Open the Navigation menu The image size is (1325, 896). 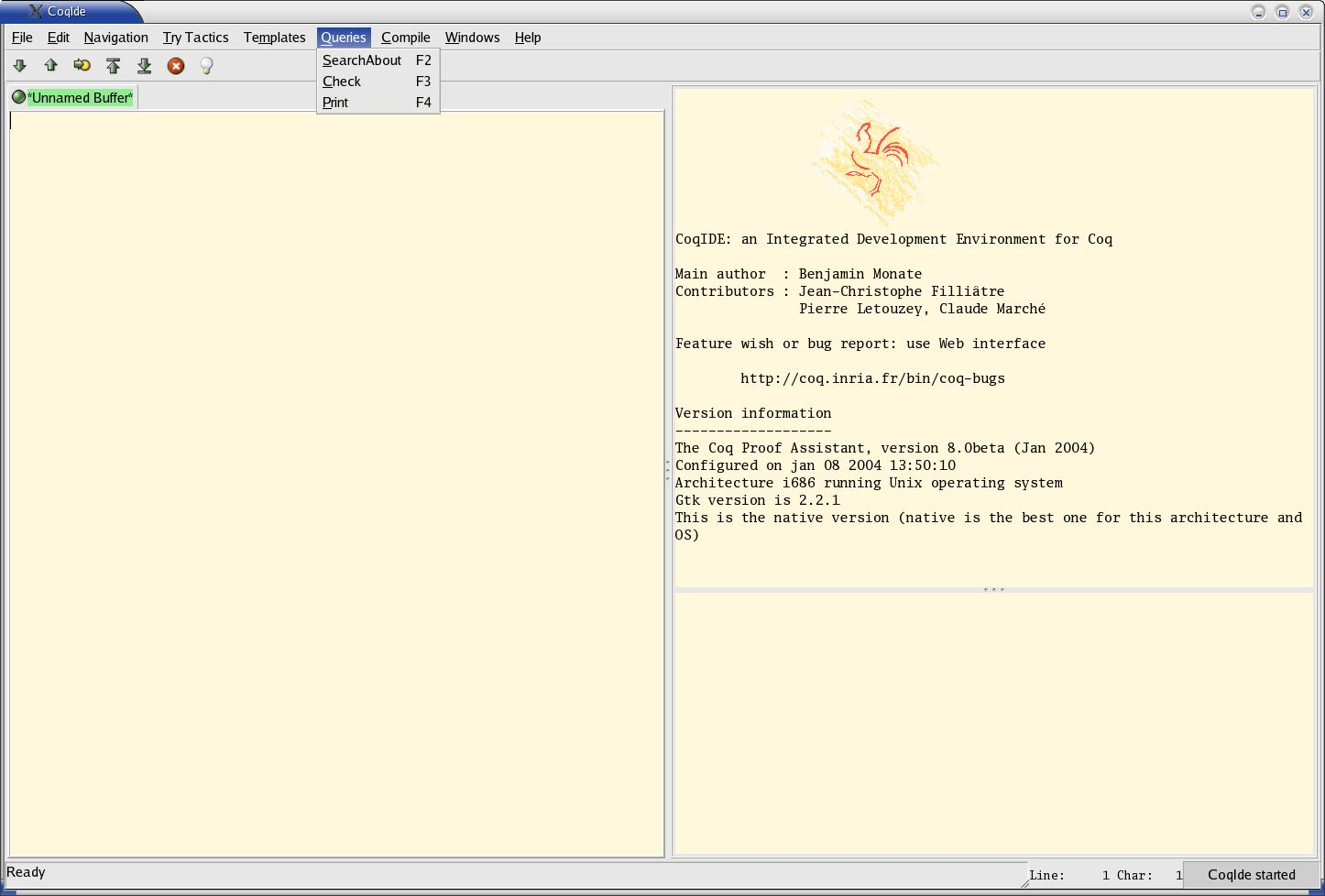pyautogui.click(x=115, y=38)
